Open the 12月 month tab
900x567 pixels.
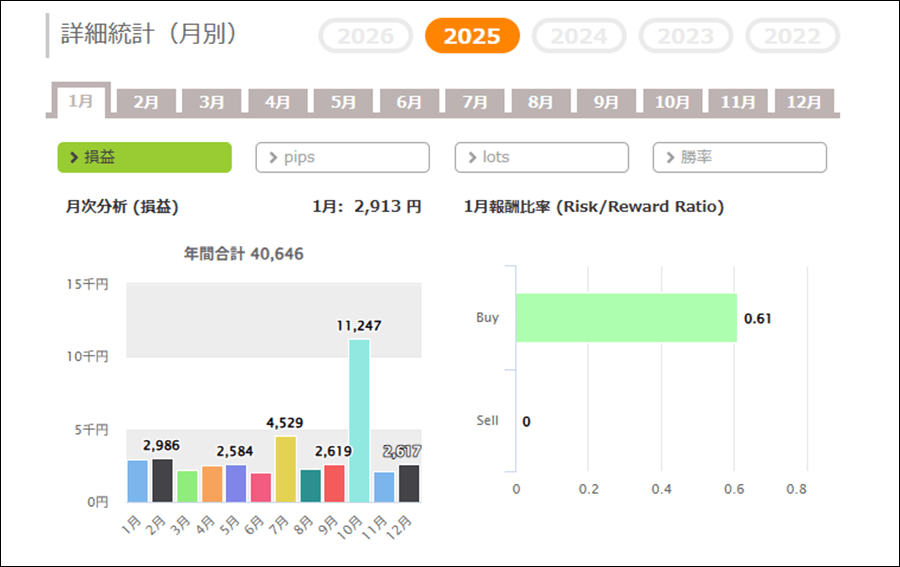804,102
